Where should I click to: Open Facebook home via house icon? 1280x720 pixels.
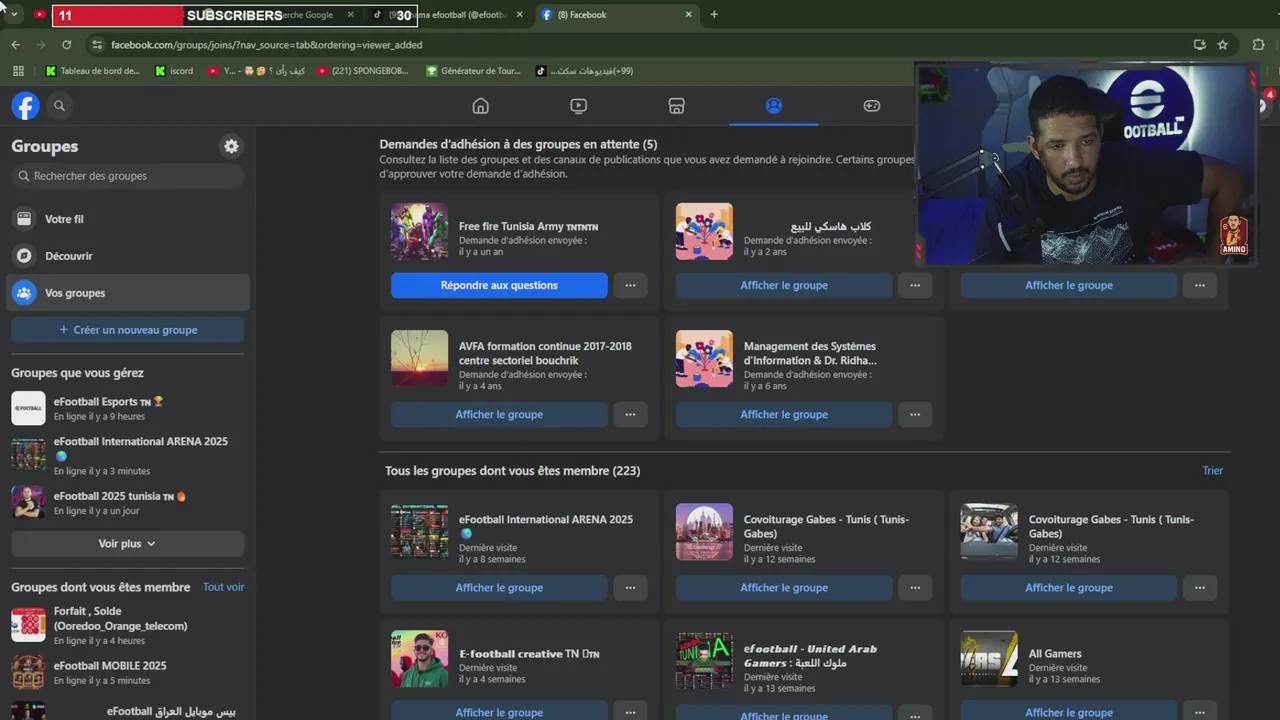click(x=480, y=106)
